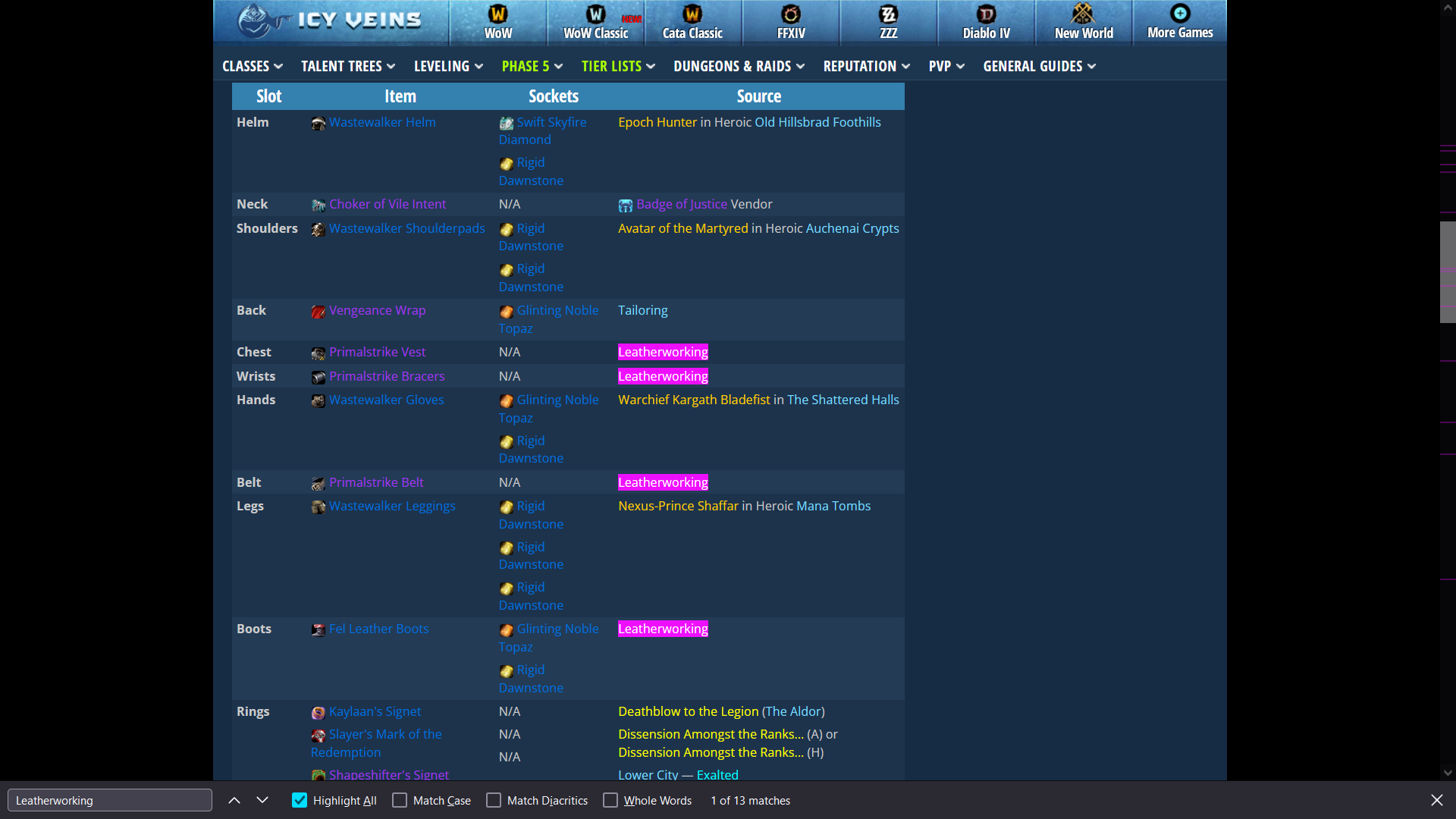Image resolution: width=1456 pixels, height=819 pixels.
Task: Enable the Whole Words checkbox
Action: [610, 800]
